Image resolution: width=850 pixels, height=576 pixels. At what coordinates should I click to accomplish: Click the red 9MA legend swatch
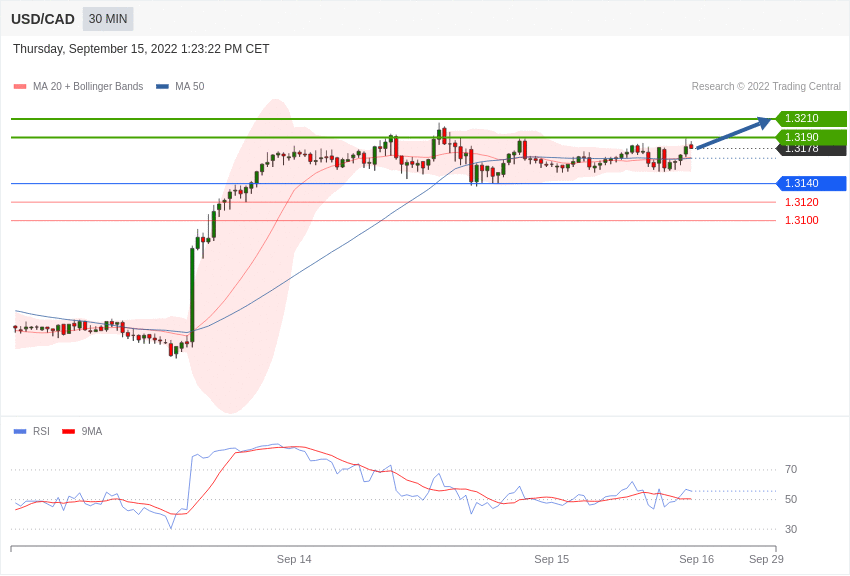[x=69, y=431]
